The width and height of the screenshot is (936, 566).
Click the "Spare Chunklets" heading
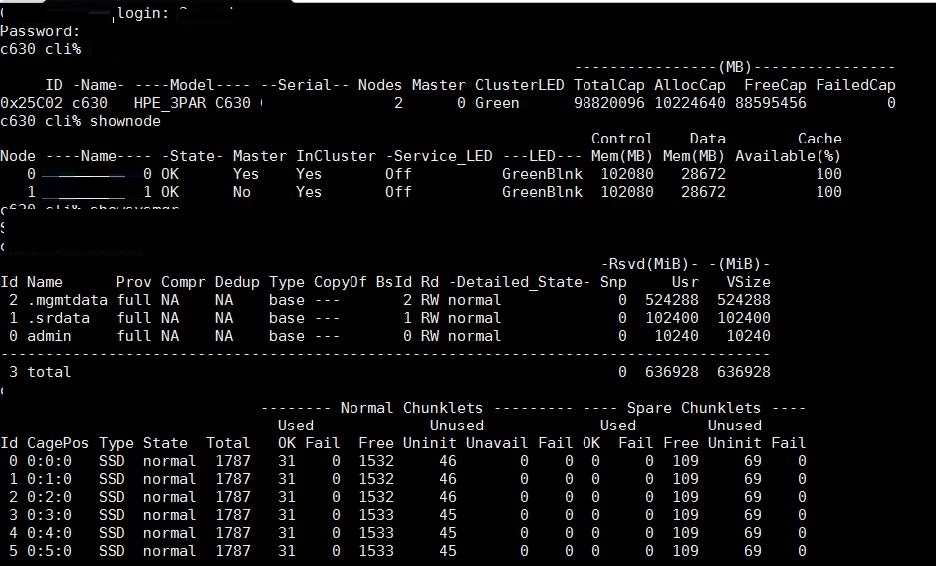click(694, 408)
